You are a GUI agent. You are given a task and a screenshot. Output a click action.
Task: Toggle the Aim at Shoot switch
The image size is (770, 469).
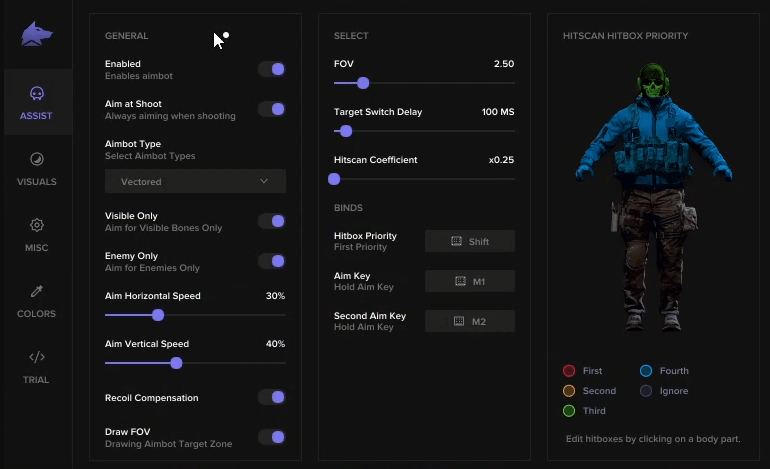(272, 109)
